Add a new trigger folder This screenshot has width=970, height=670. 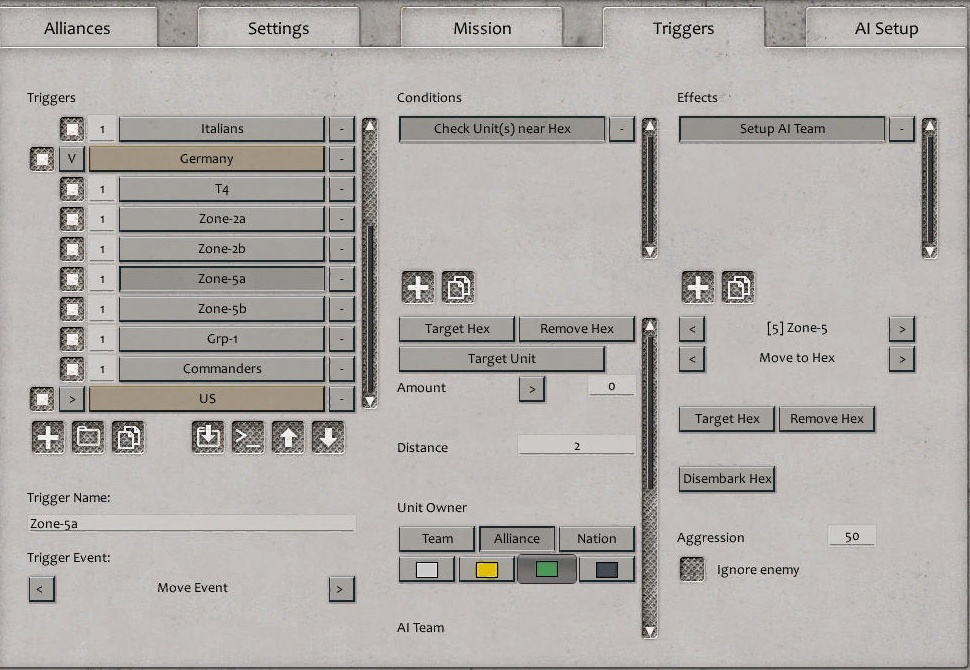[x=88, y=437]
